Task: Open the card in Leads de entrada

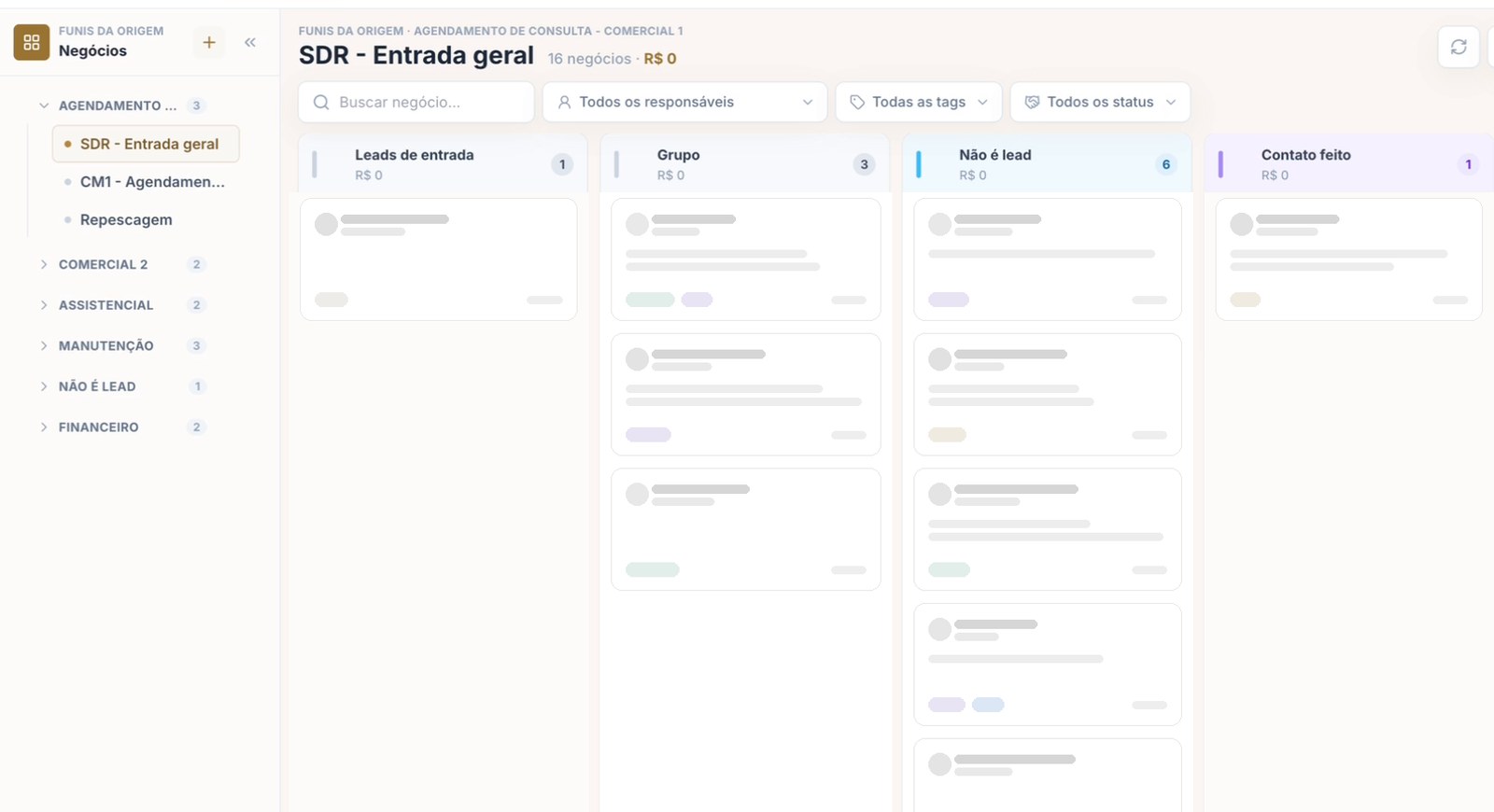Action: point(438,259)
